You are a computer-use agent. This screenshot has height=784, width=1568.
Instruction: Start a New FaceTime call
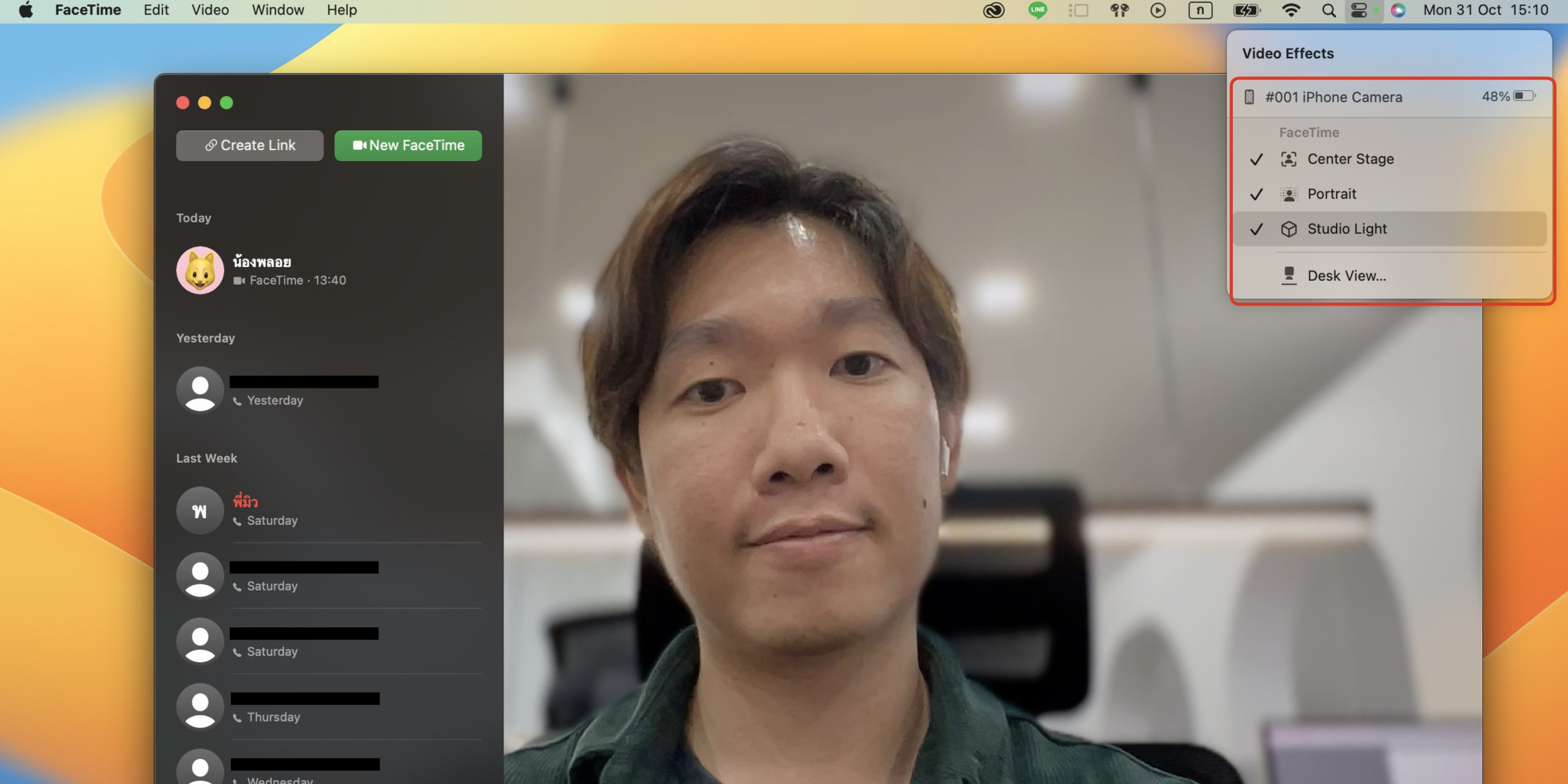click(408, 146)
